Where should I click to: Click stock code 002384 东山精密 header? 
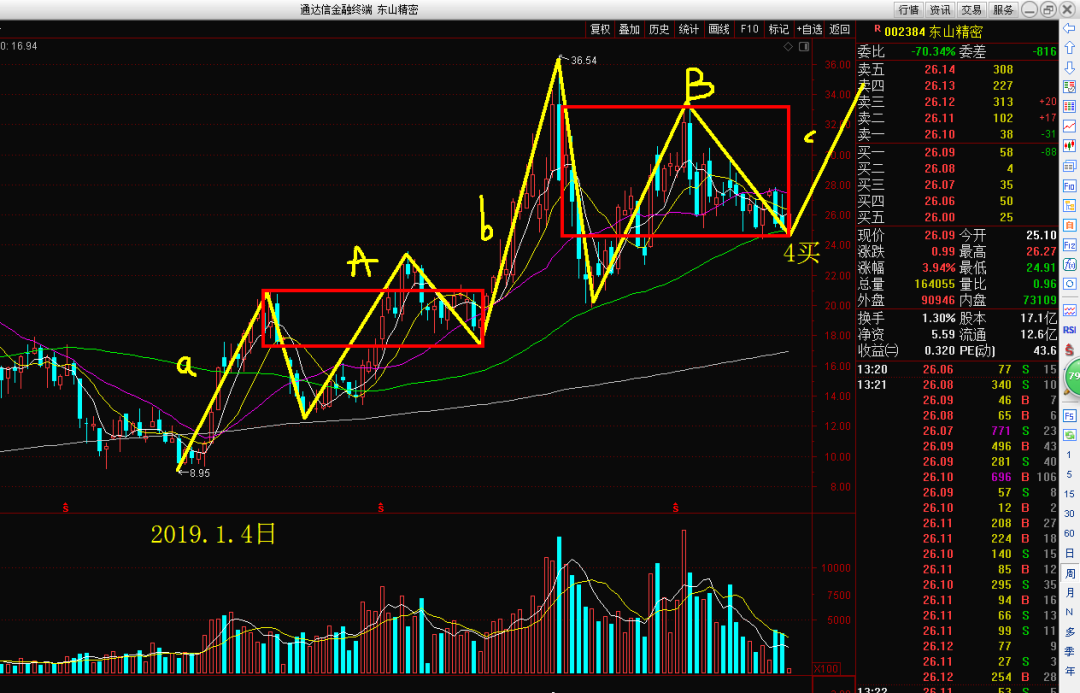coord(933,32)
